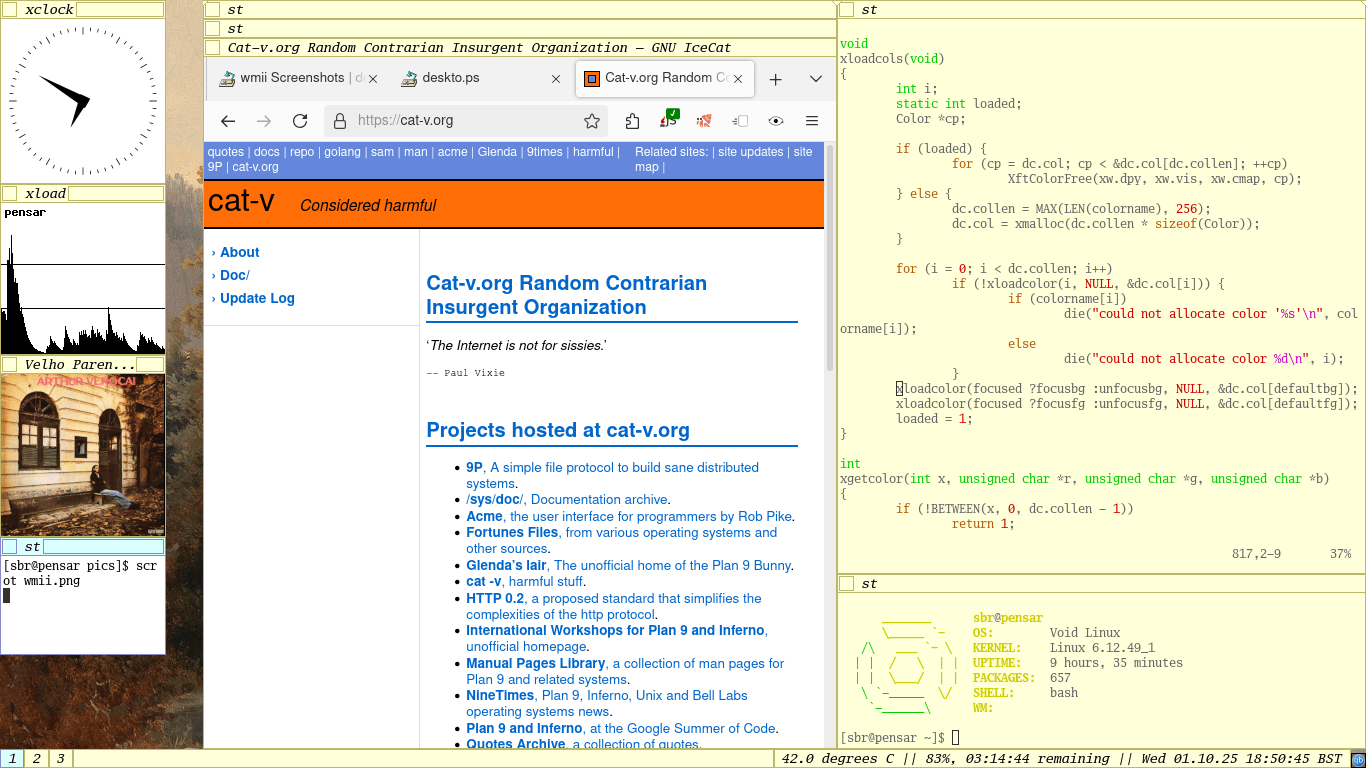This screenshot has width=1366, height=768.
Task: Open the IceCat hamburger menu
Action: pyautogui.click(x=812, y=121)
